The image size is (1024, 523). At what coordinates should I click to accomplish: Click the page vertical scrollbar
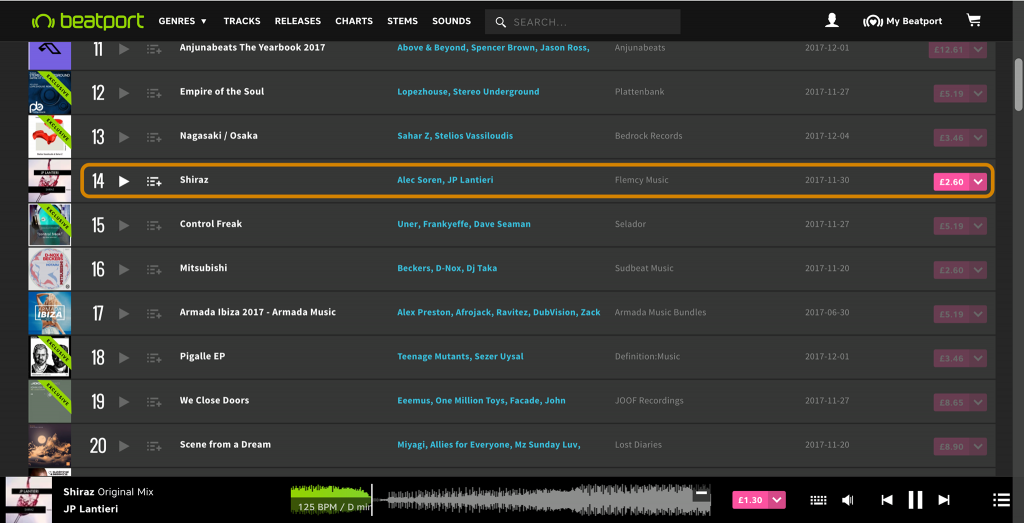1018,85
